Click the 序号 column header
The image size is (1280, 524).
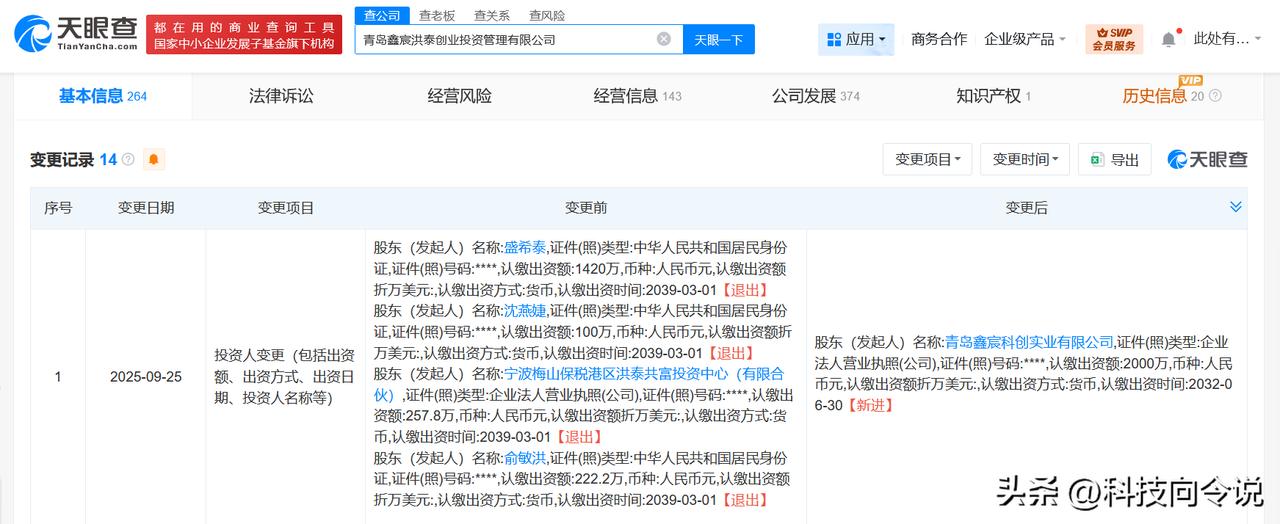coord(58,207)
